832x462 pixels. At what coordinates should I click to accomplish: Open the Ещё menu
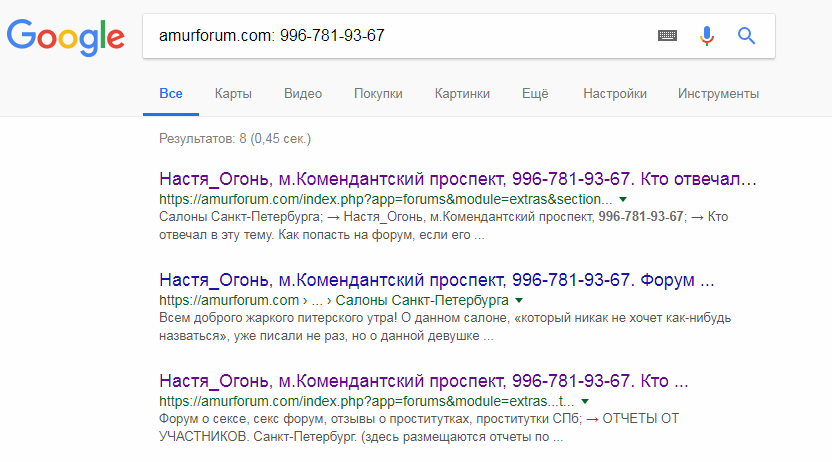click(535, 94)
